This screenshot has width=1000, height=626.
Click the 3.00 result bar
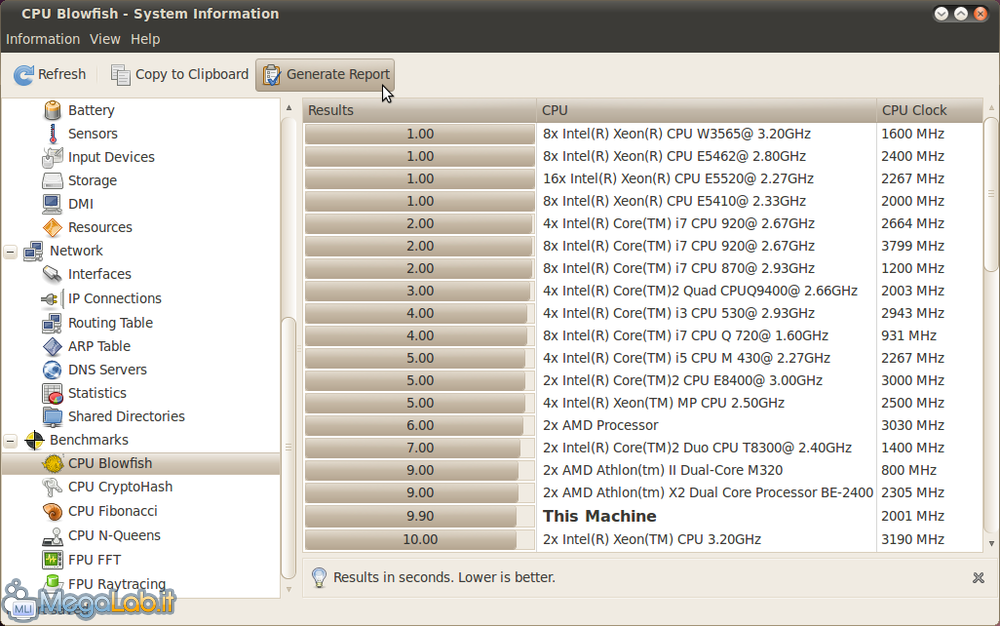point(420,291)
